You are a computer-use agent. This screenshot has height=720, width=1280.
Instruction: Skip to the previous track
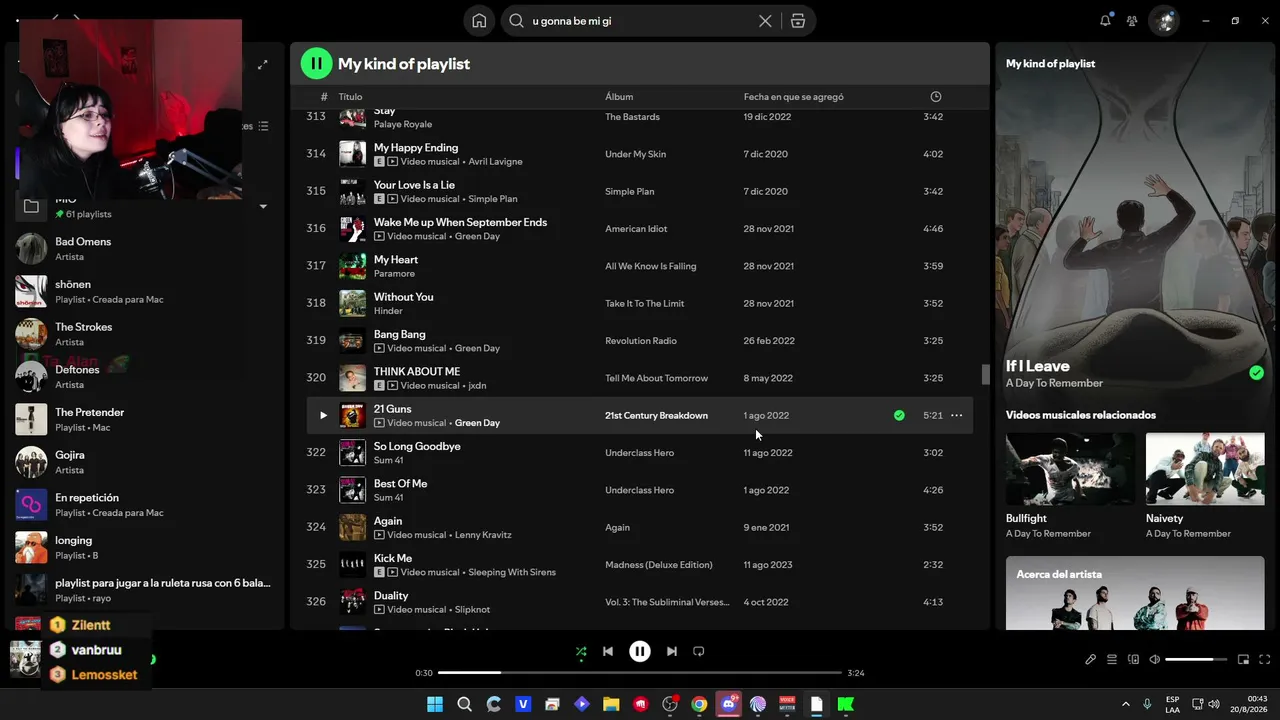click(608, 651)
